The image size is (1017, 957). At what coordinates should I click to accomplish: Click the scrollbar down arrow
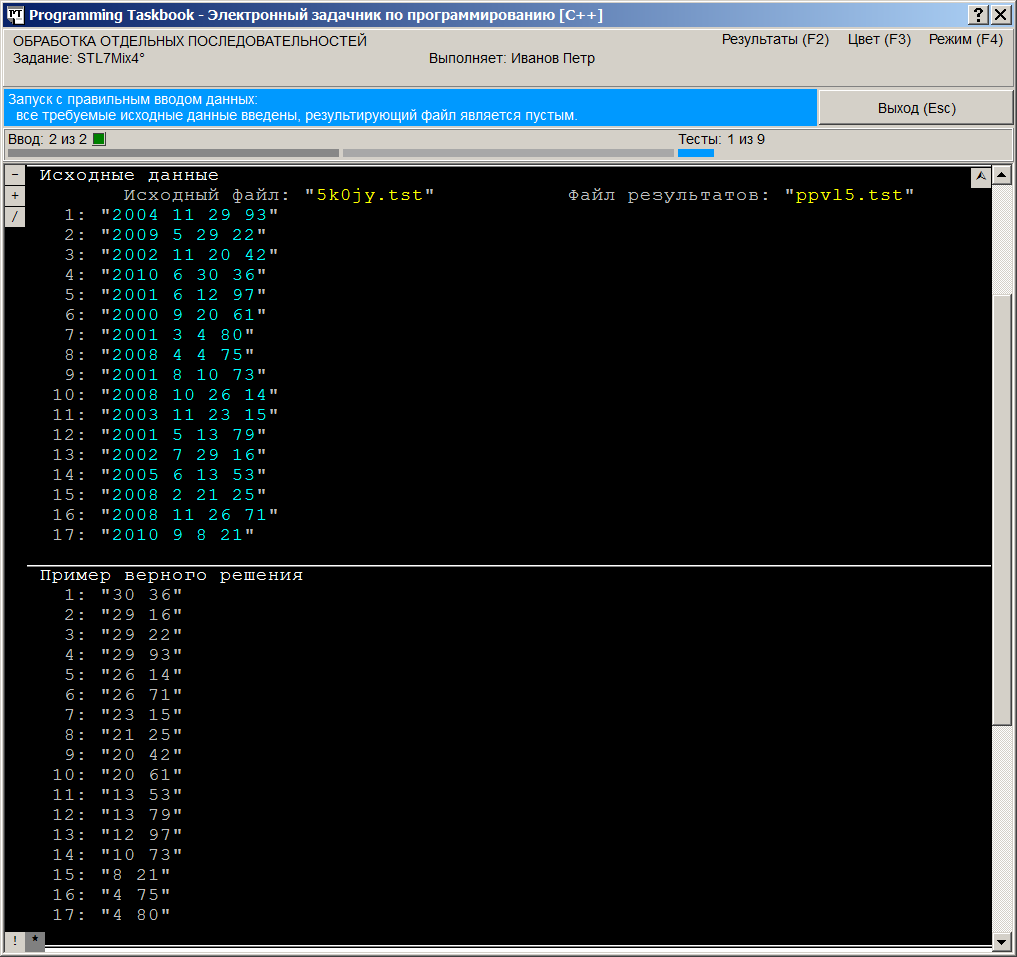(x=1002, y=941)
